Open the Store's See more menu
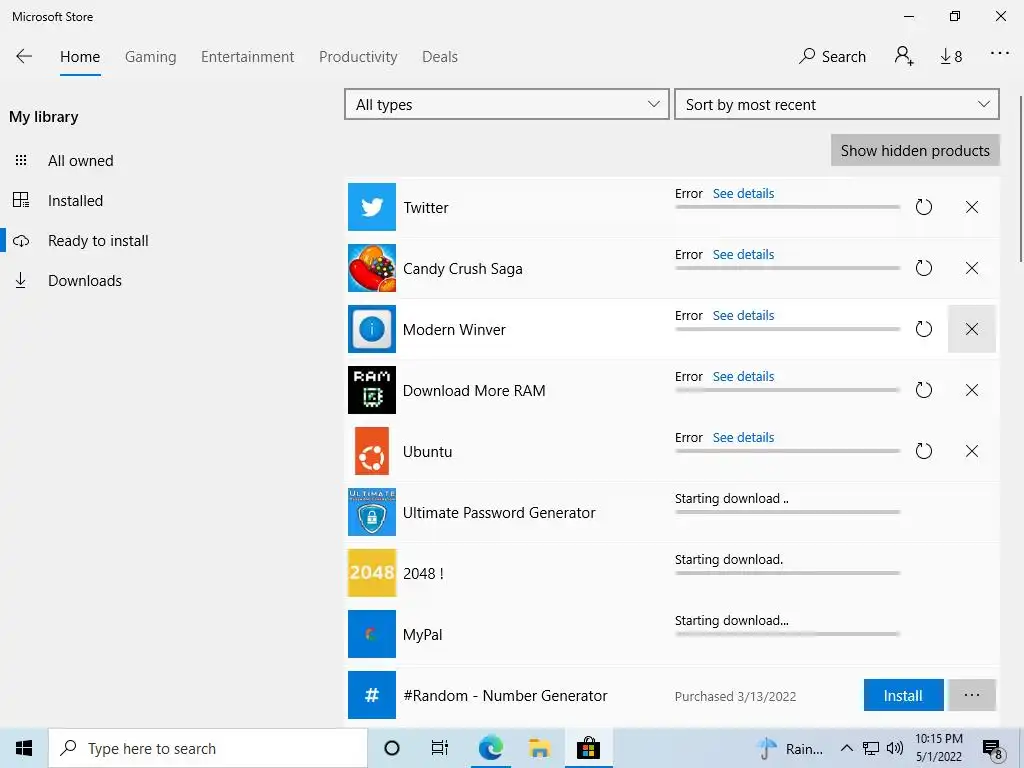 1000,54
